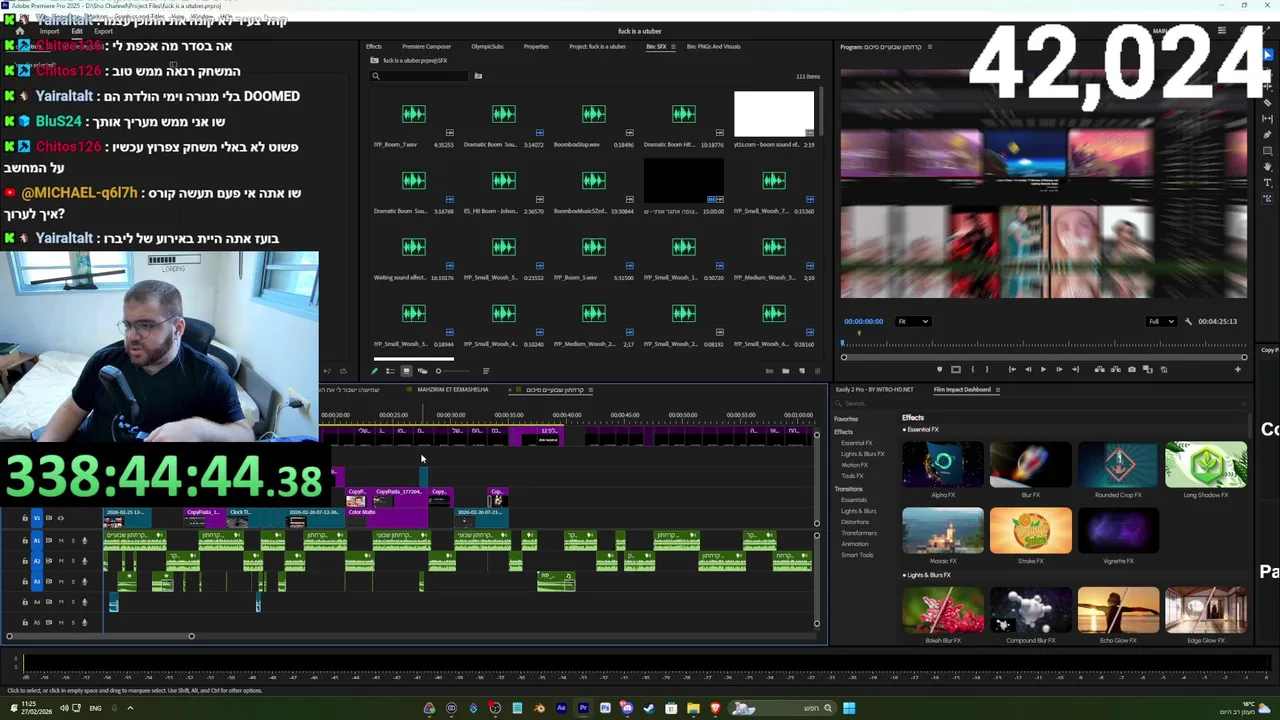Open After Effects from the Windows taskbar
The width and height of the screenshot is (1280, 720).
[561, 708]
